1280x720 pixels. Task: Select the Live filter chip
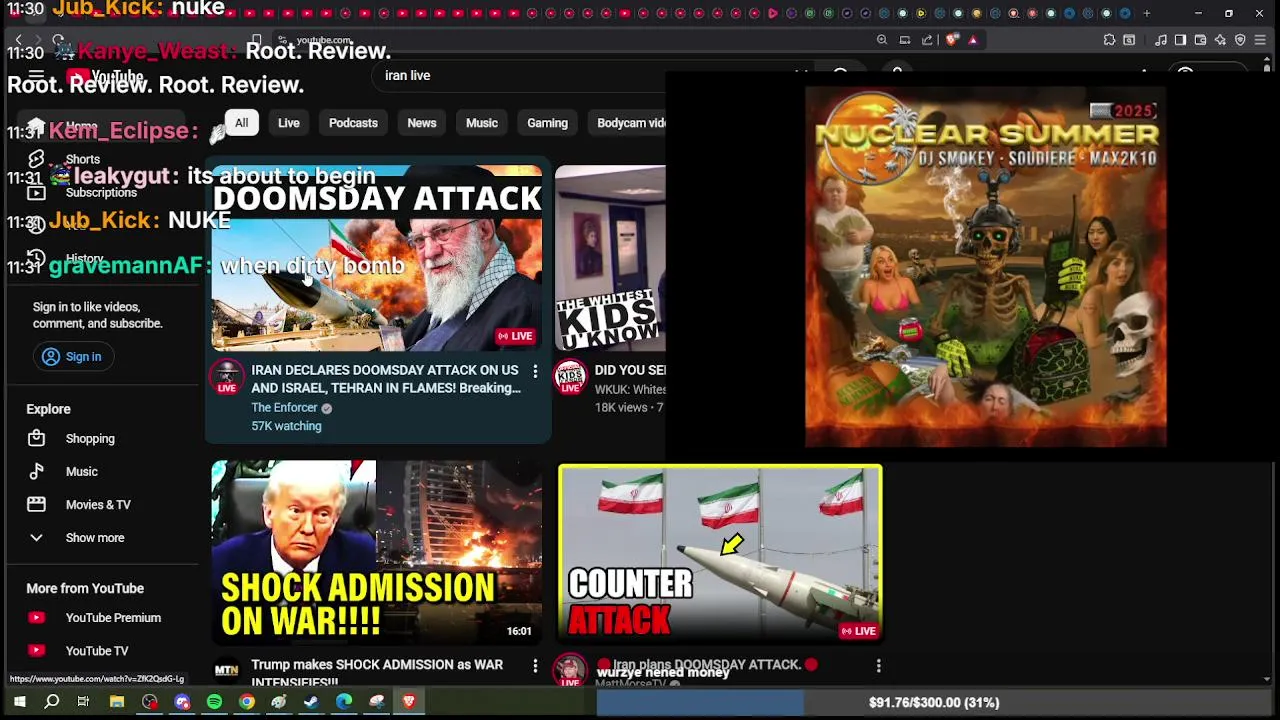click(289, 123)
